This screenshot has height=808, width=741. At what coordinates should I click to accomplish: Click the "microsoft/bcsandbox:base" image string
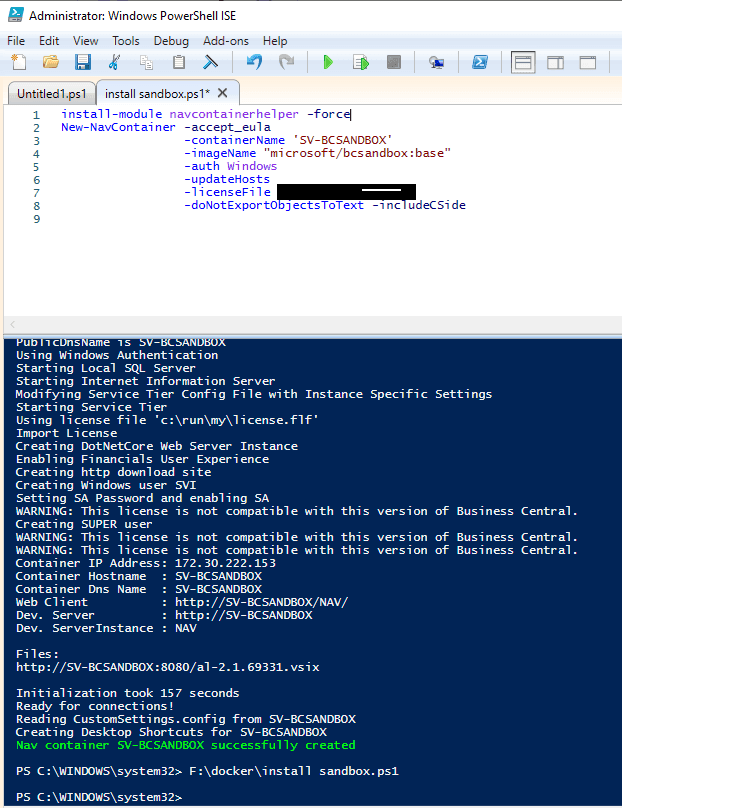[x=357, y=153]
